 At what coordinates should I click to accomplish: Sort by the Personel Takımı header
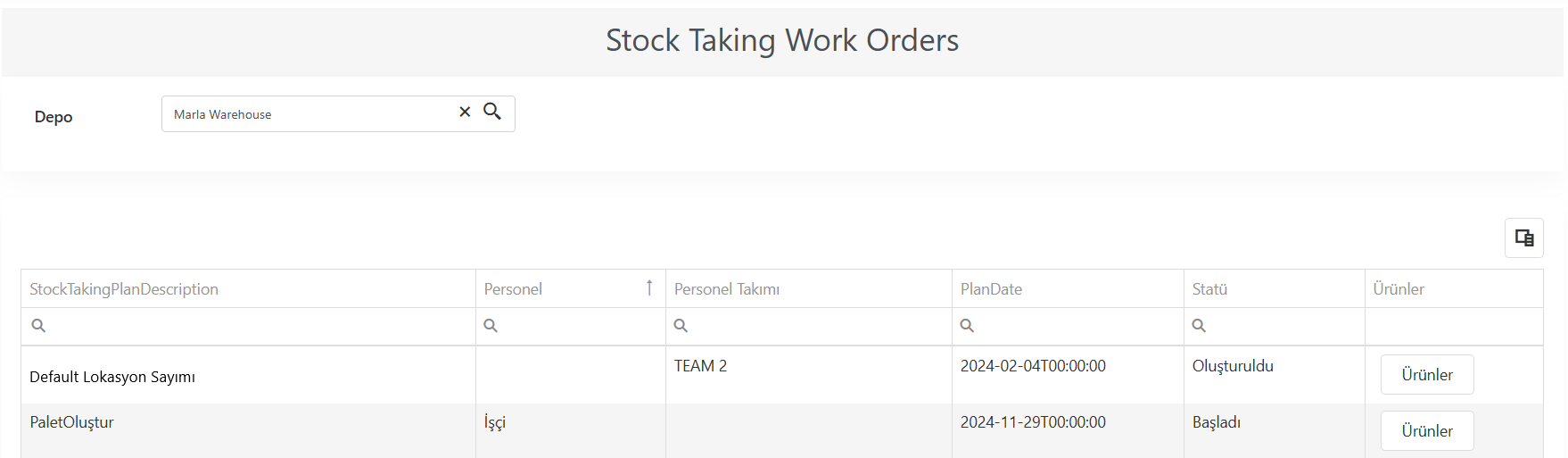pos(727,289)
